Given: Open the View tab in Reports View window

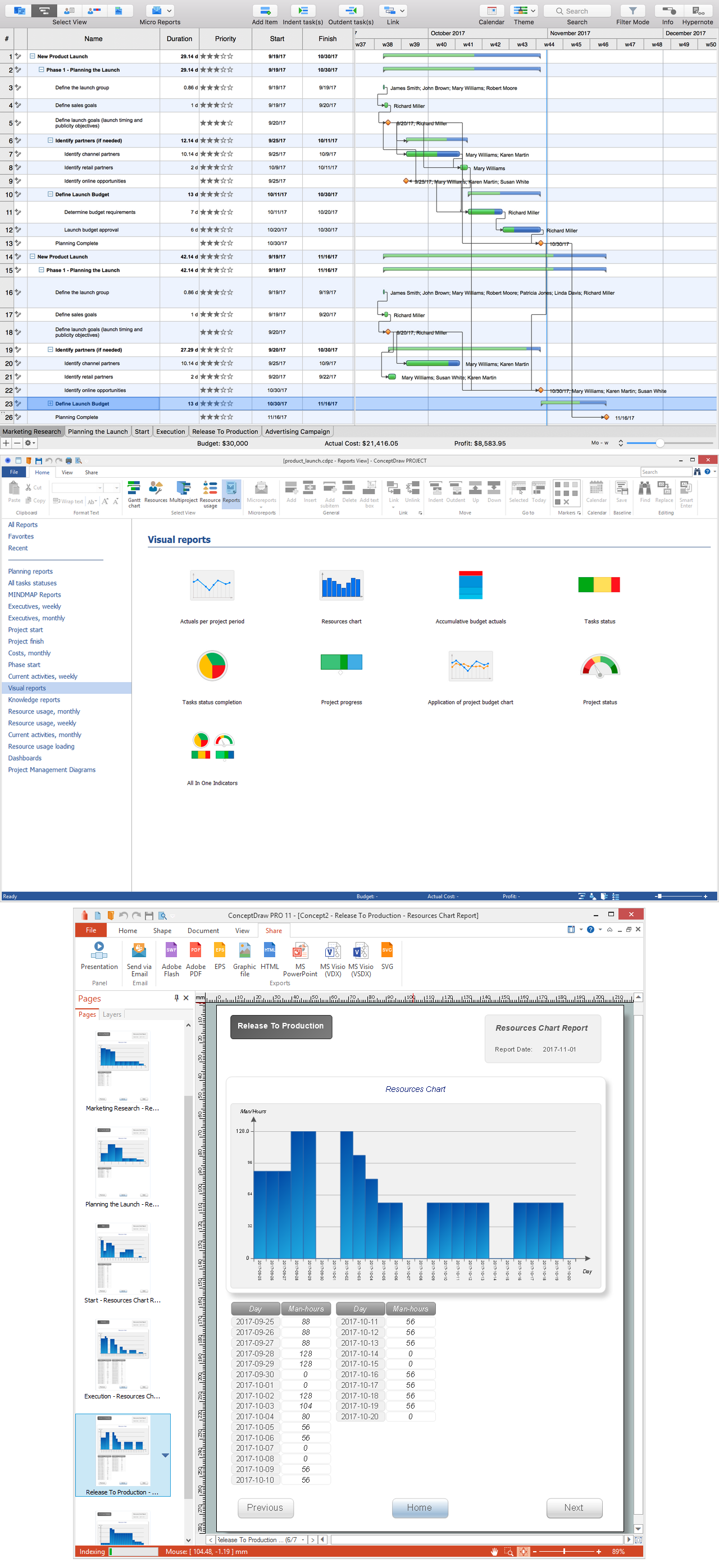Looking at the screenshot, I should (67, 472).
